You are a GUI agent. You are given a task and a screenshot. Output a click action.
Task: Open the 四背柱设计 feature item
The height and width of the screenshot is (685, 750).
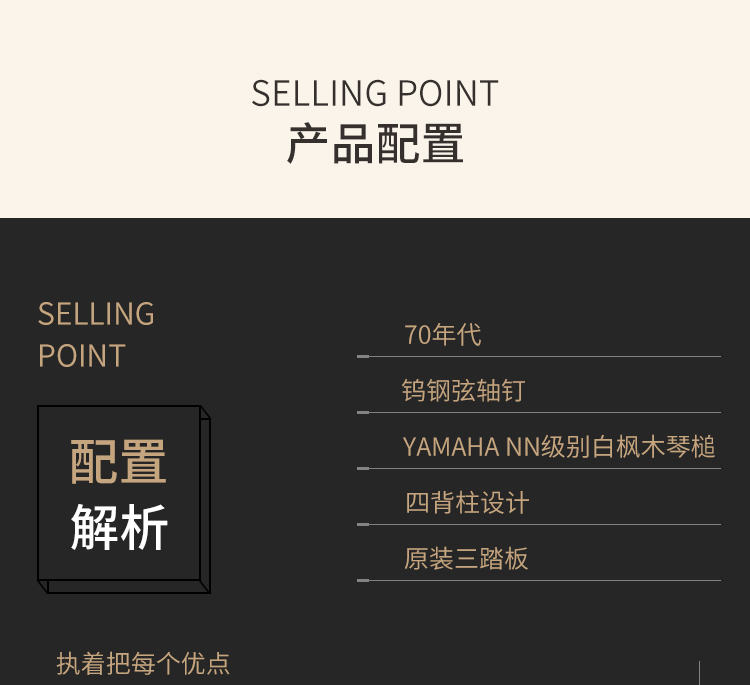[x=466, y=503]
